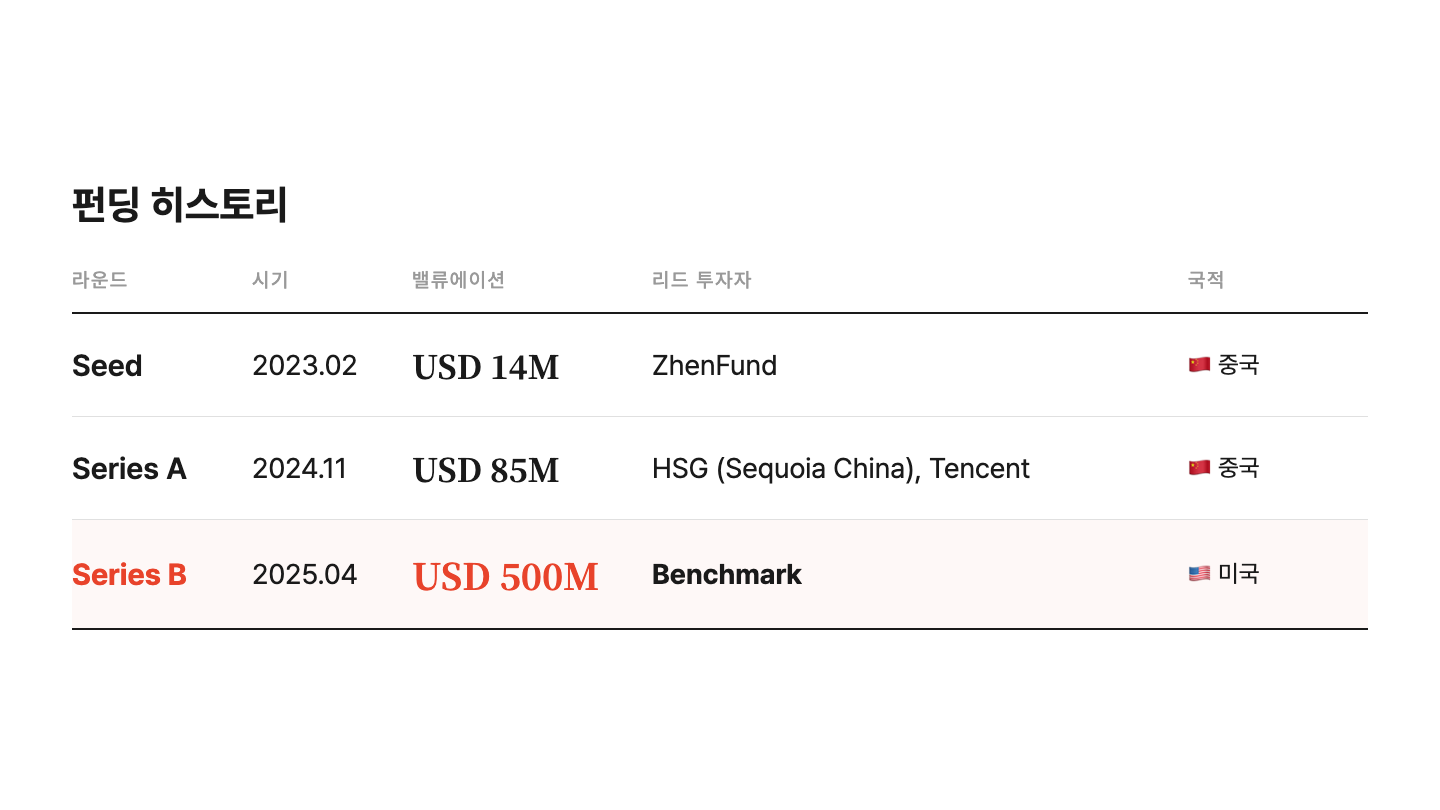The width and height of the screenshot is (1440, 810).
Task: Click the 라운드 column header
Action: 100,280
